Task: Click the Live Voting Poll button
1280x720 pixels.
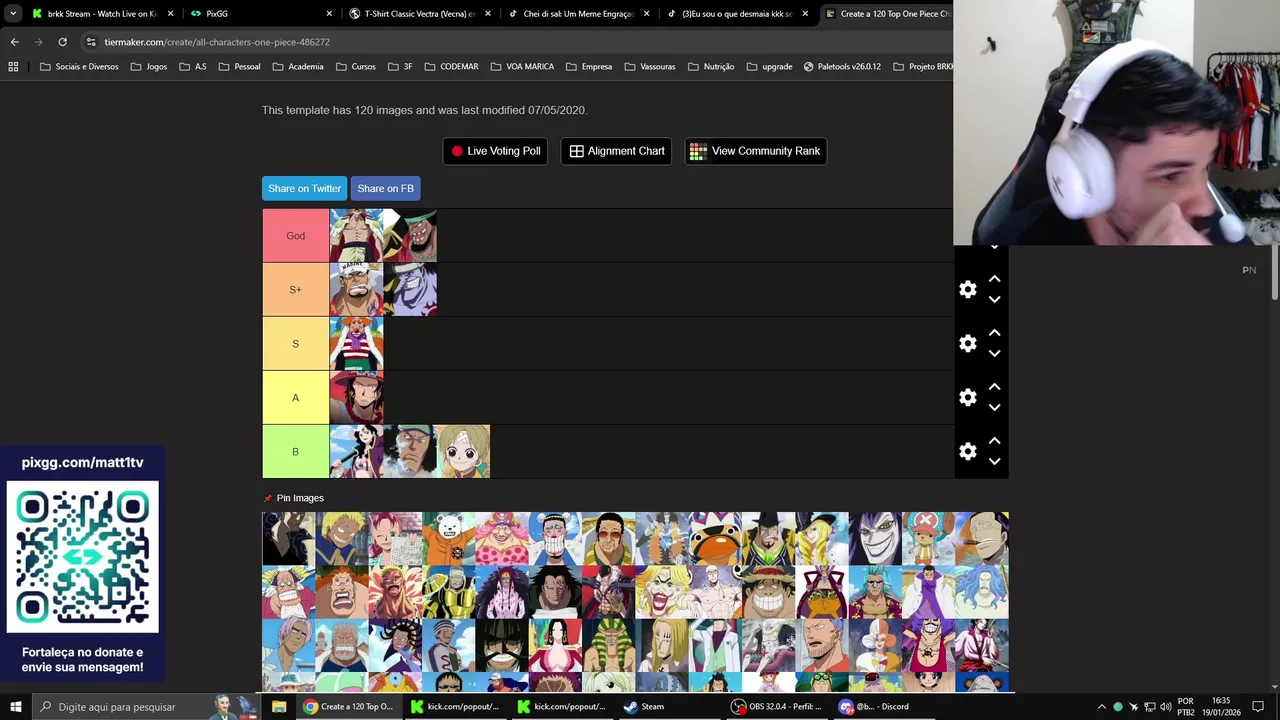Action: [x=495, y=151]
